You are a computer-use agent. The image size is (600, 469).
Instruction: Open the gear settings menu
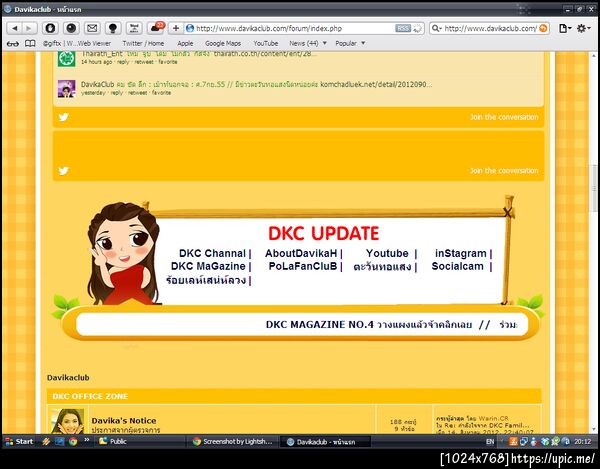[583, 28]
